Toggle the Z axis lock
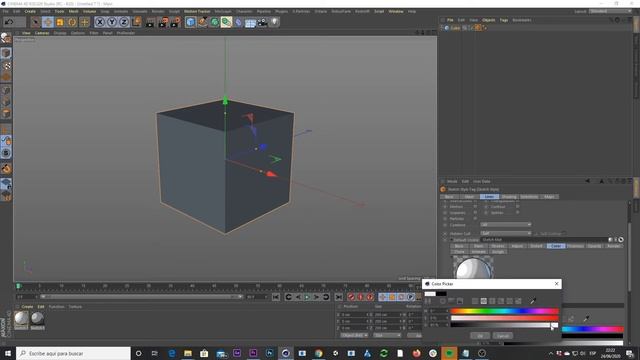Image resolution: width=640 pixels, height=360 pixels. point(124,22)
